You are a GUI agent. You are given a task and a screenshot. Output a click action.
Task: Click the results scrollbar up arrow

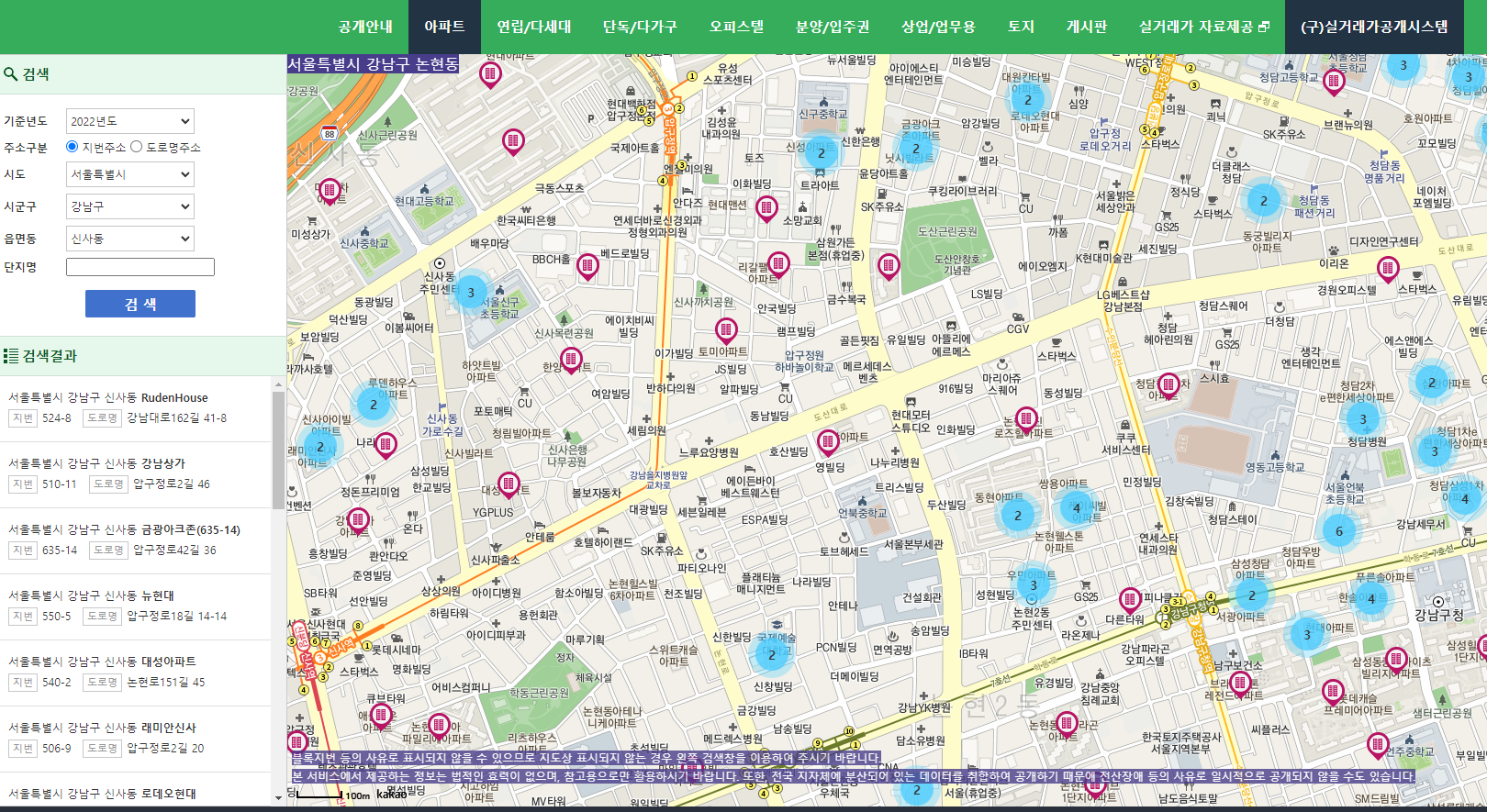[279, 384]
